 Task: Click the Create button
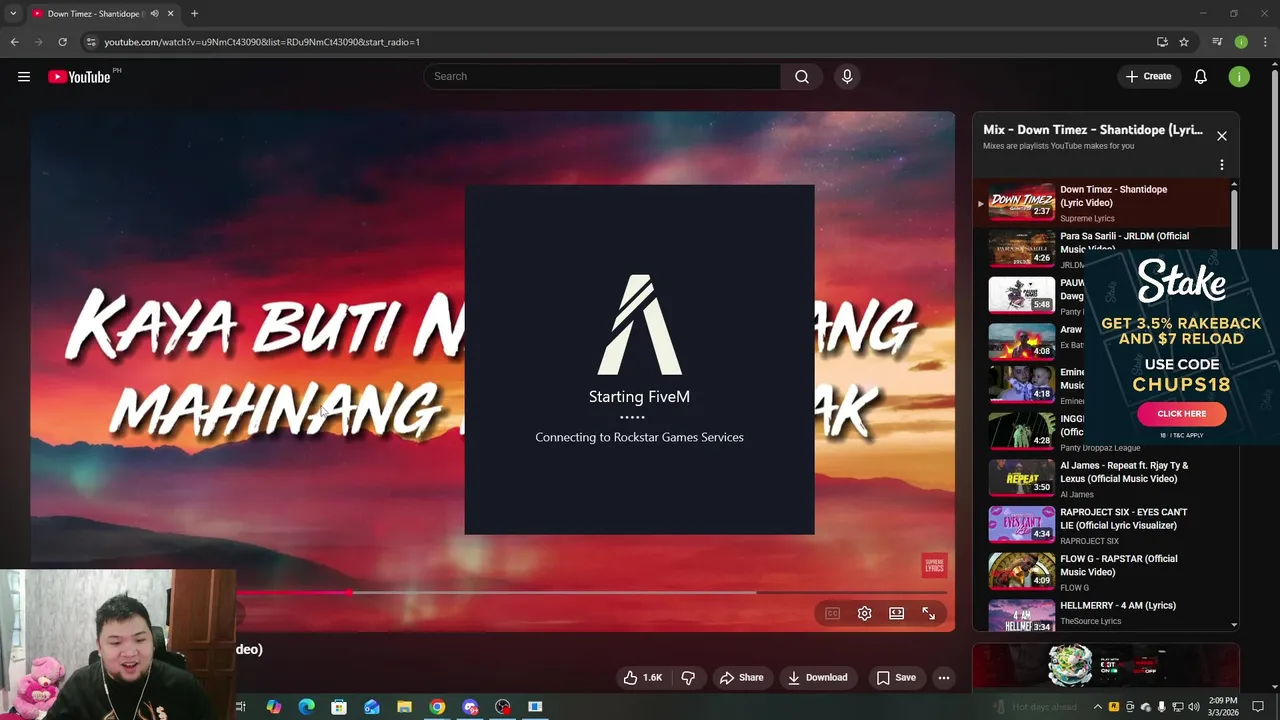pos(1148,77)
